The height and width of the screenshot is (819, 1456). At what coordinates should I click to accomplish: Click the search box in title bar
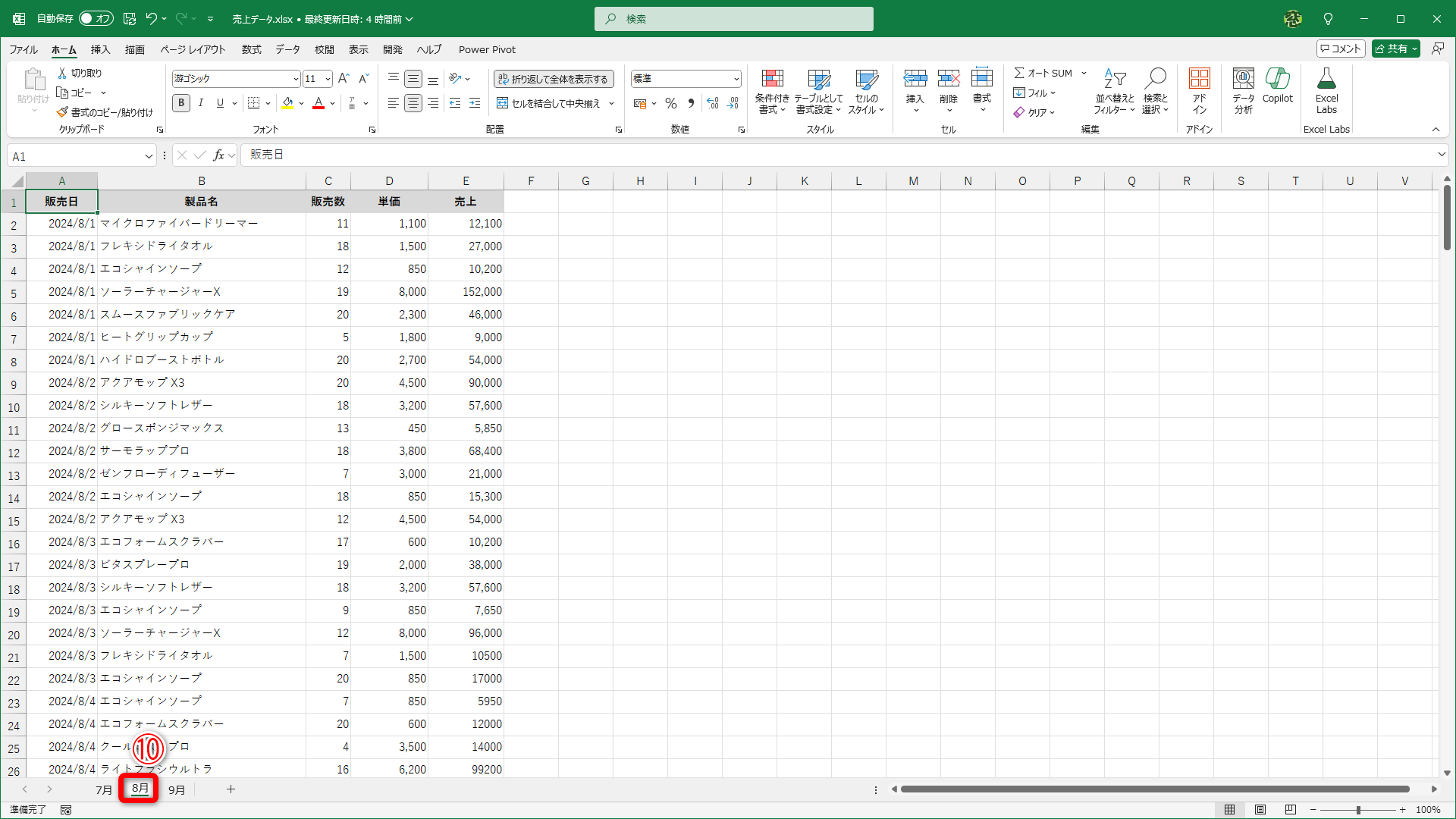pos(733,19)
